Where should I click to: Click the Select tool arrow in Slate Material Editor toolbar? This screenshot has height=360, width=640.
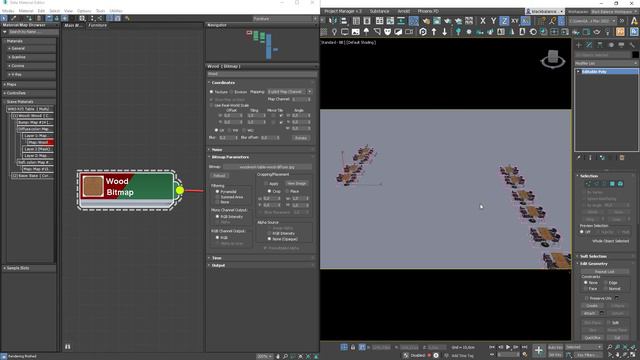pos(4,18)
